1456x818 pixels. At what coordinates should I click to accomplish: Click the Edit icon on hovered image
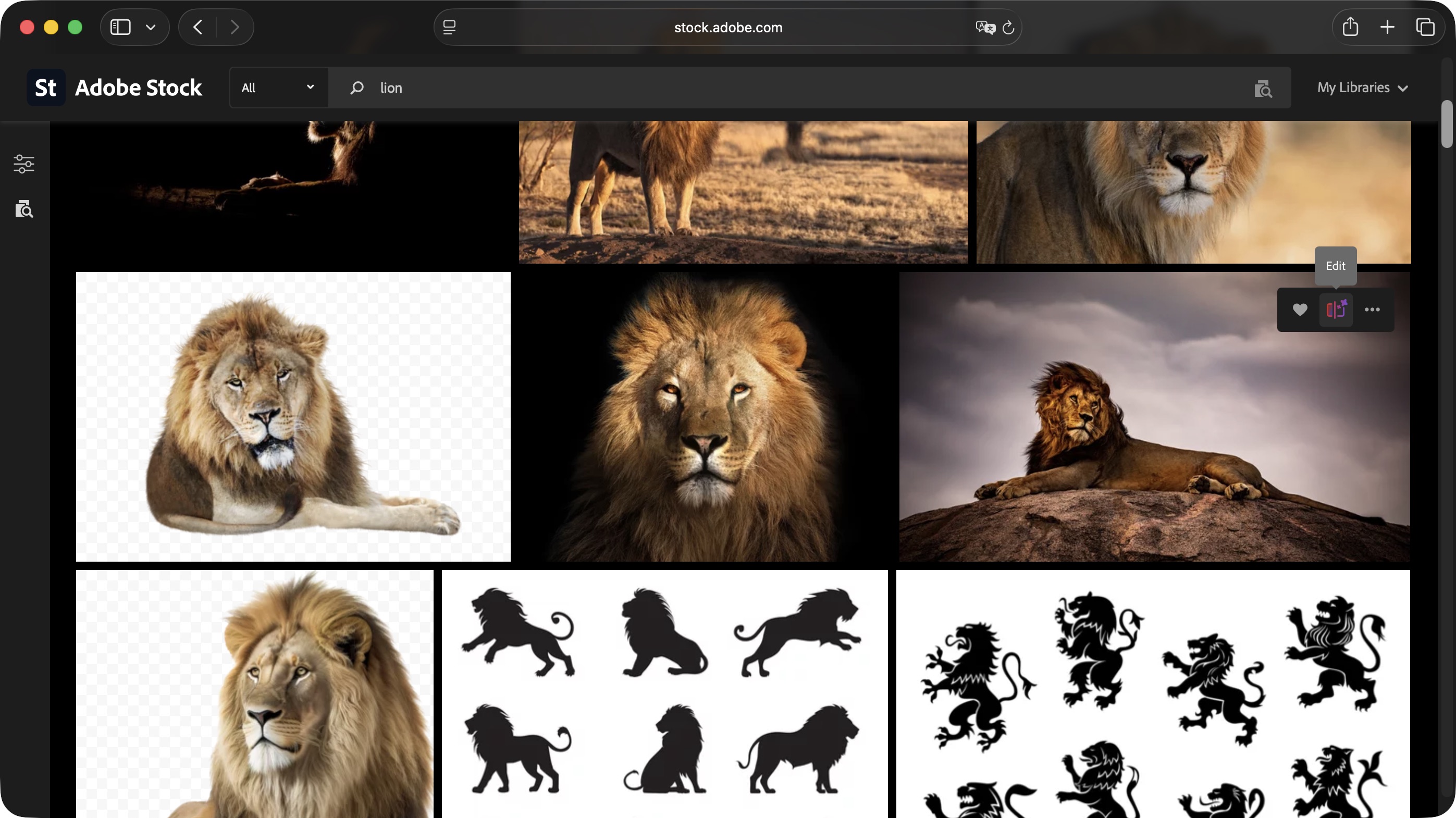tap(1336, 309)
